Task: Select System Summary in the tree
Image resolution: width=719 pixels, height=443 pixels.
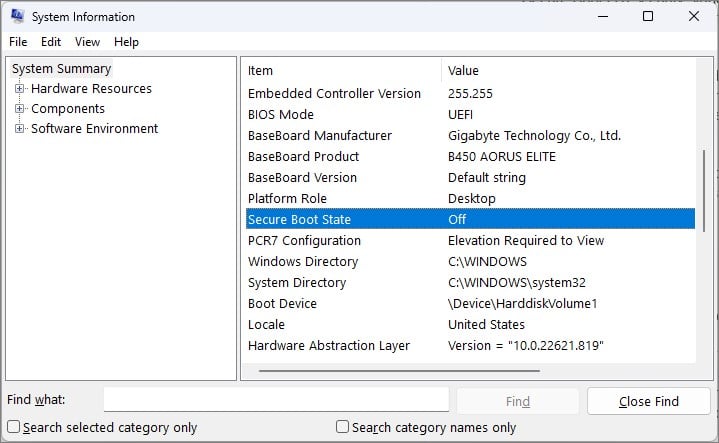Action: coord(61,69)
